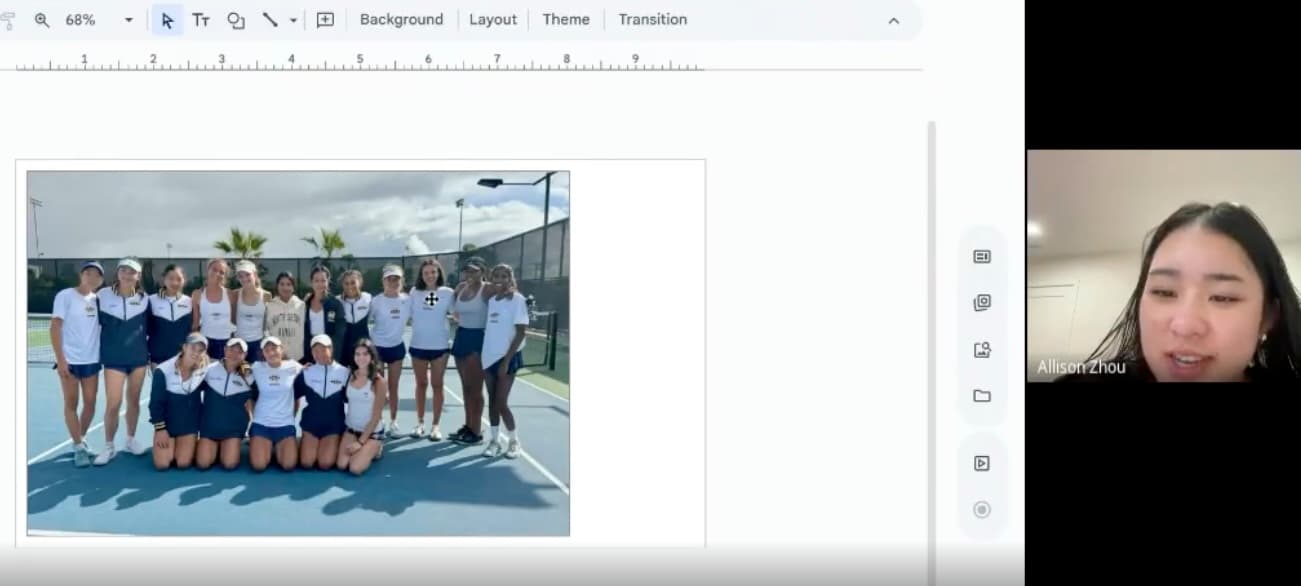The image size is (1301, 586).
Task: Open the Theme panel
Action: click(x=566, y=20)
